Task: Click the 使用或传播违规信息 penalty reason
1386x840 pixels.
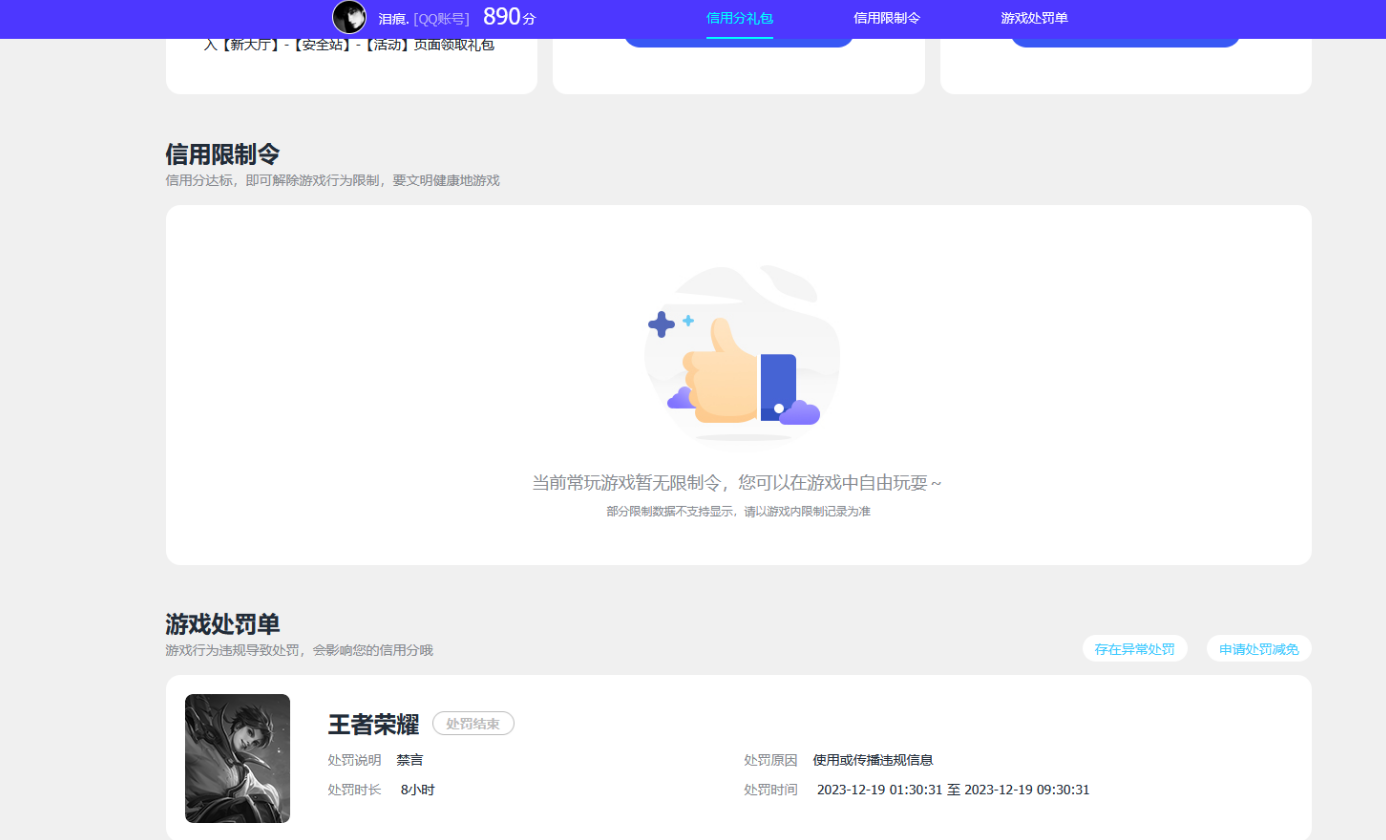Action: tap(873, 760)
